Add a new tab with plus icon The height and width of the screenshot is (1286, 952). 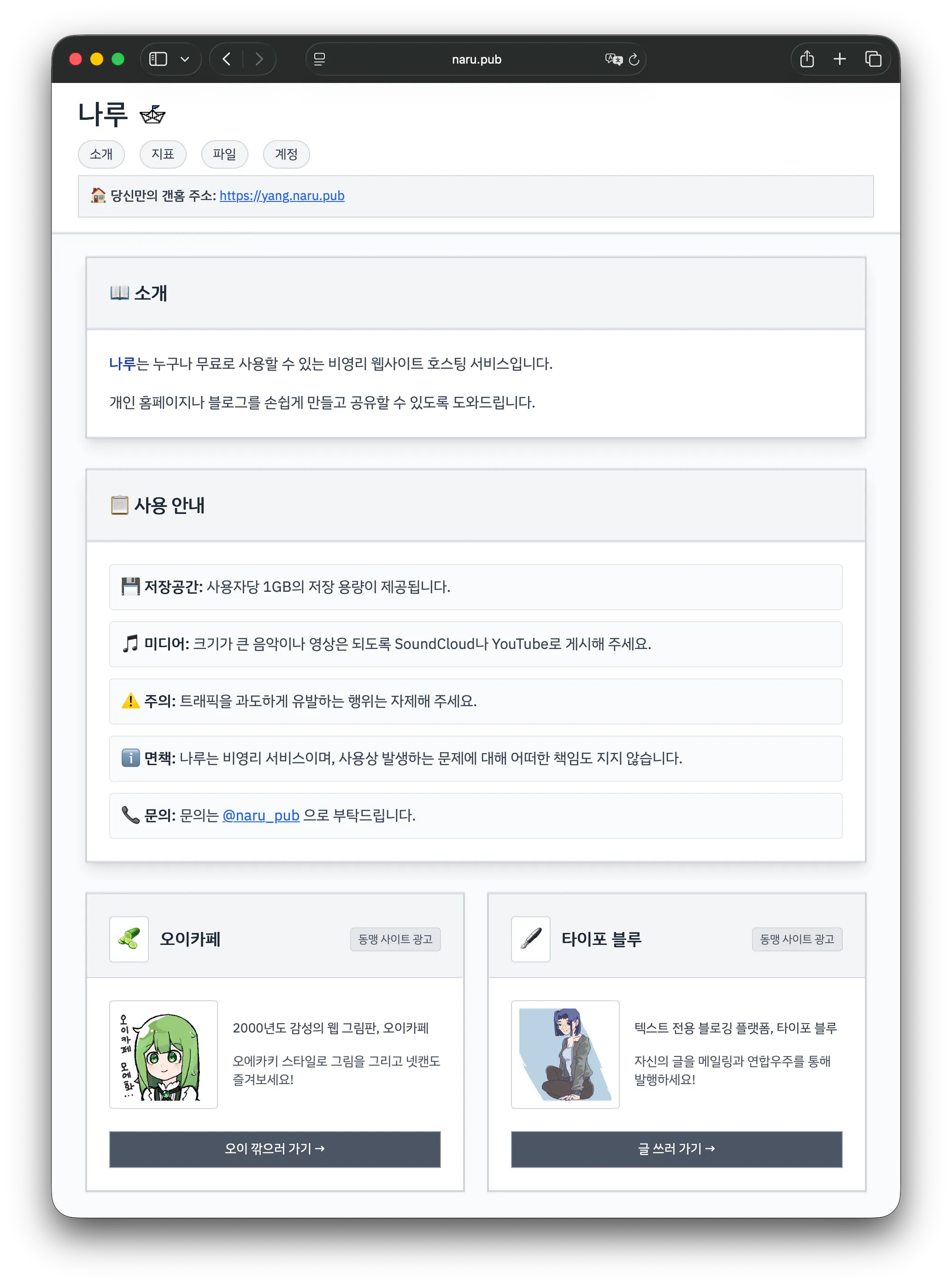(x=840, y=59)
